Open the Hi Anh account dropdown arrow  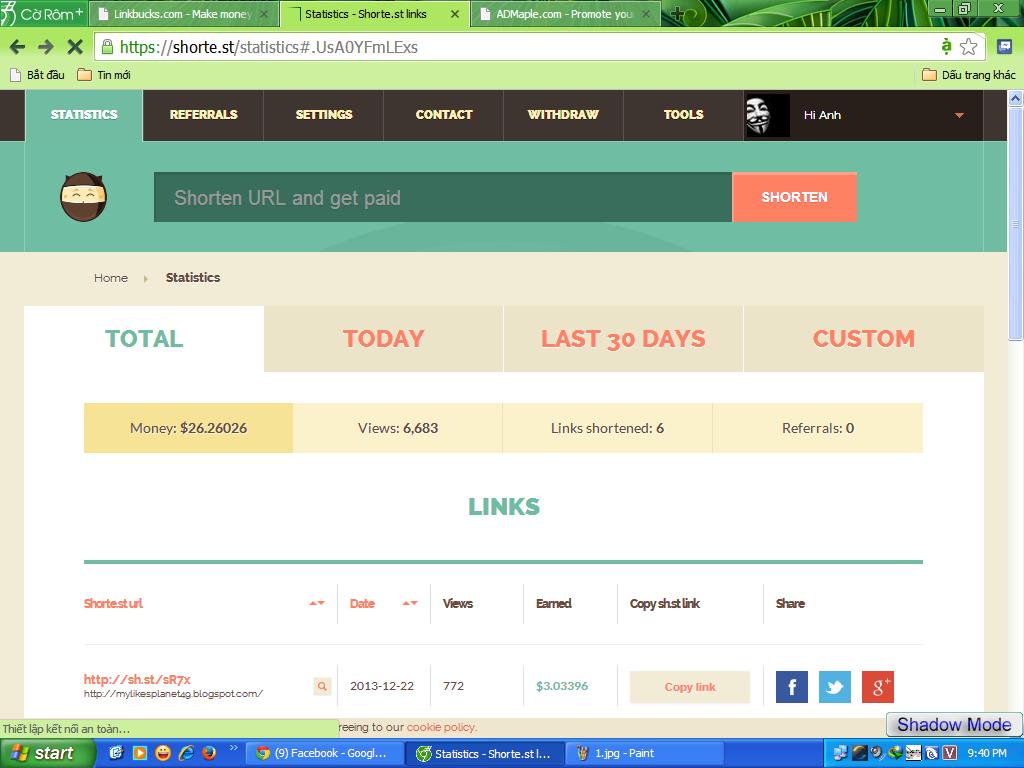tap(959, 116)
